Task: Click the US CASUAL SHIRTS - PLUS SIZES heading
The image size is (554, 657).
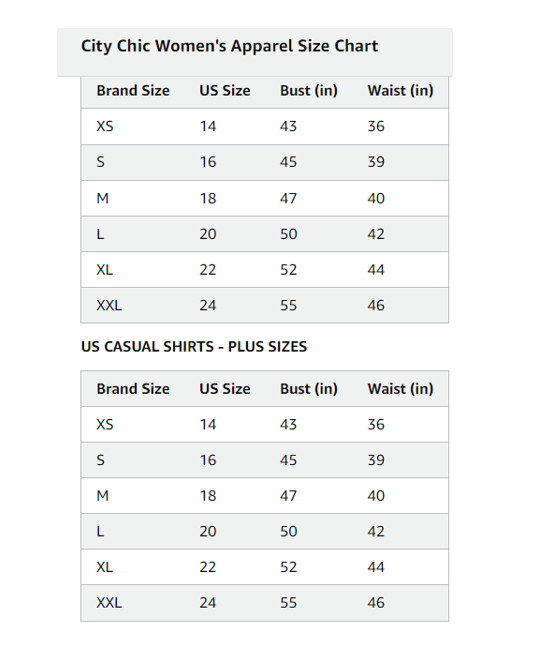Action: [x=194, y=347]
